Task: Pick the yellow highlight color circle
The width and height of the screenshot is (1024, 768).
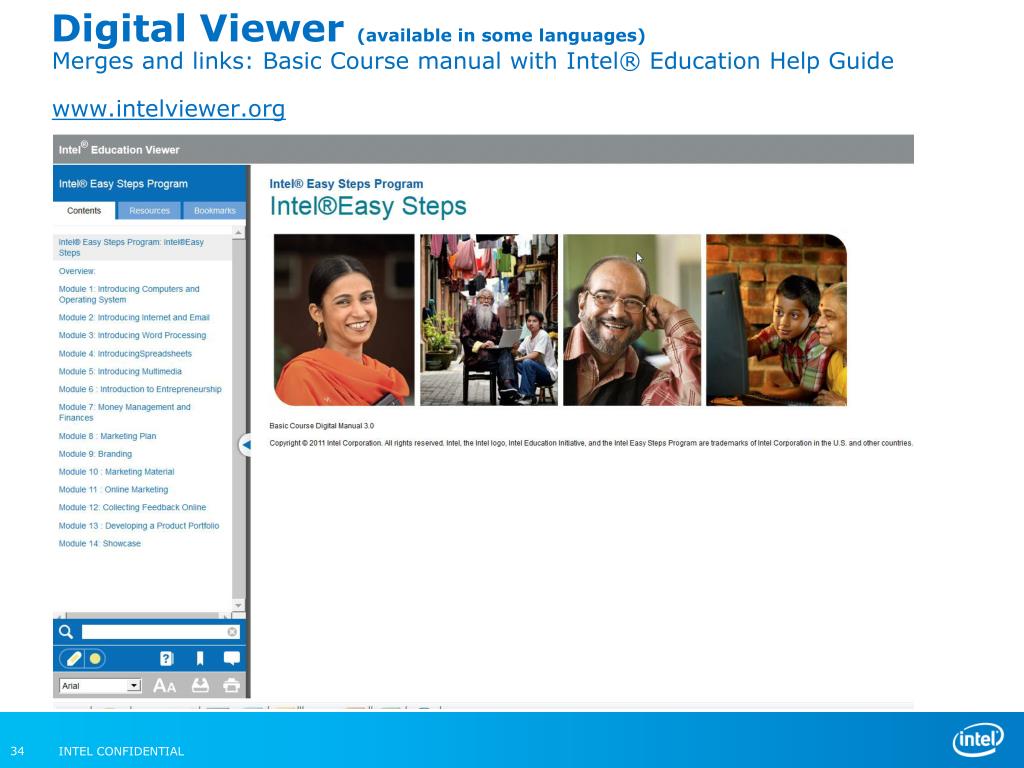Action: coord(95,658)
